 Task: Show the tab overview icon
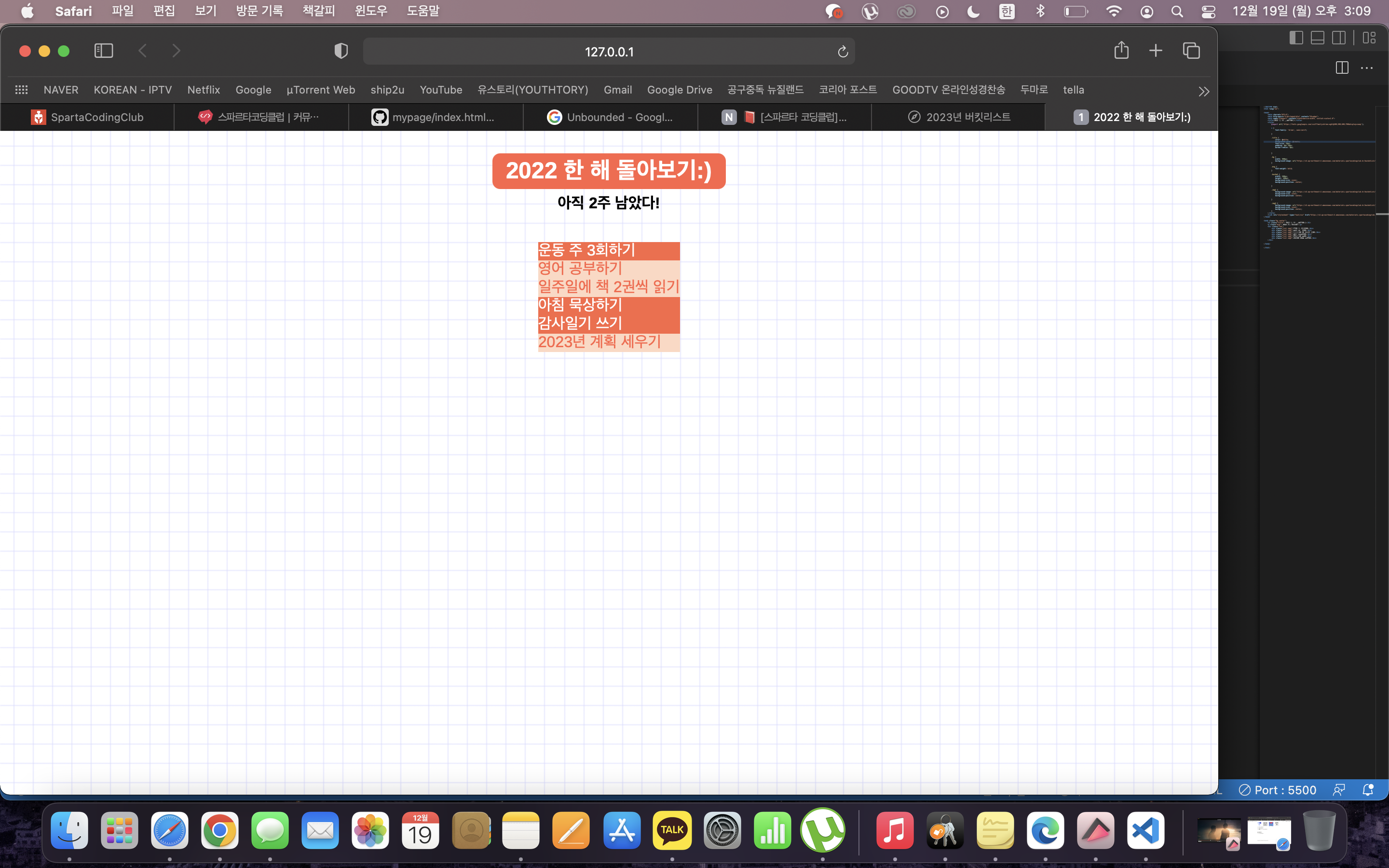[1191, 51]
